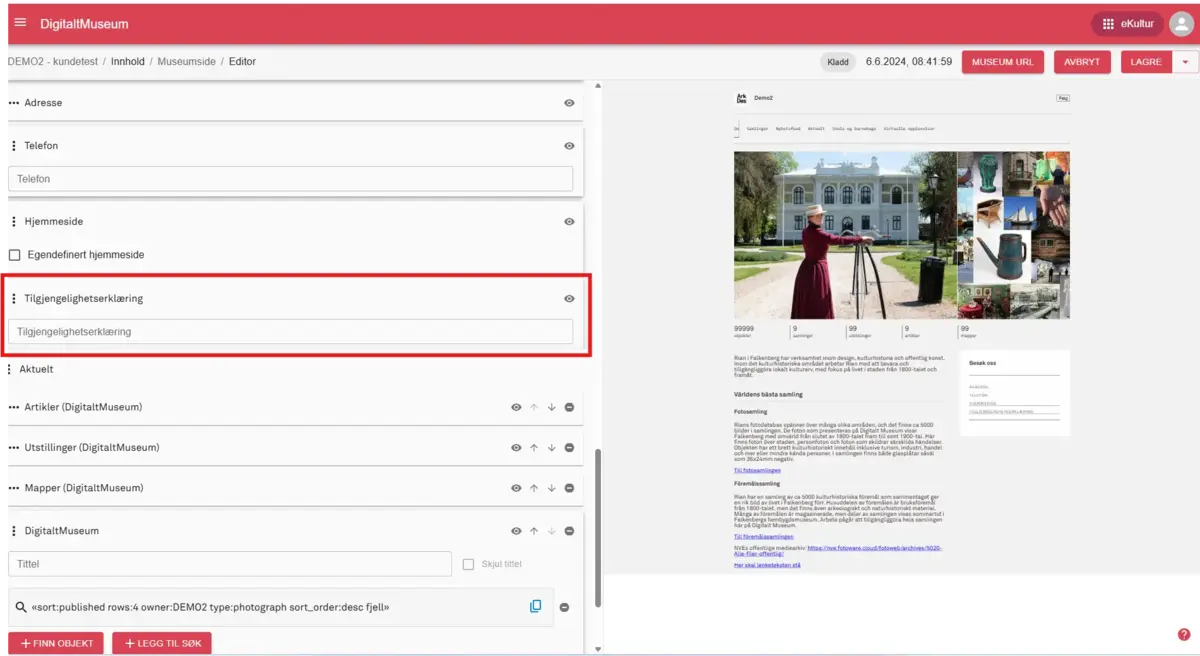Toggle visibility of Tilgjengelighetserklæring section
1200x656 pixels.
click(569, 298)
